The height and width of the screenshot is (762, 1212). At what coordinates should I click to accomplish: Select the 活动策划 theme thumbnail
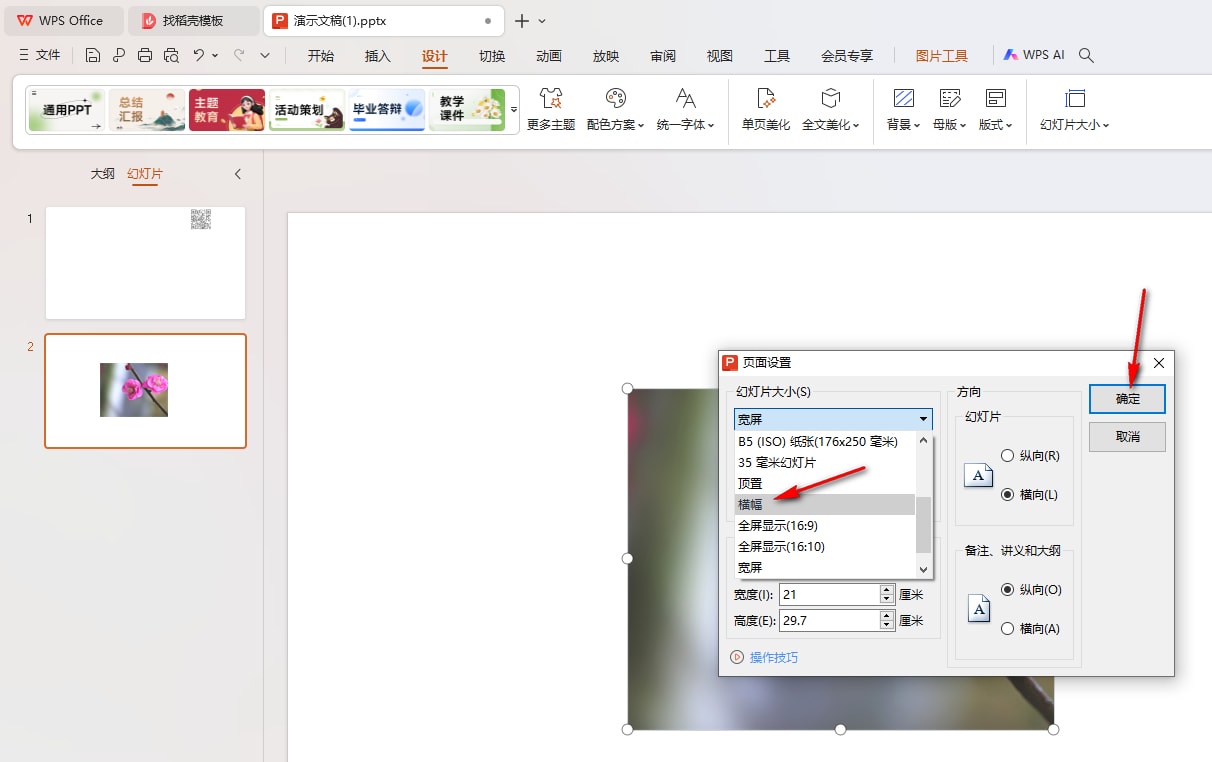point(307,110)
